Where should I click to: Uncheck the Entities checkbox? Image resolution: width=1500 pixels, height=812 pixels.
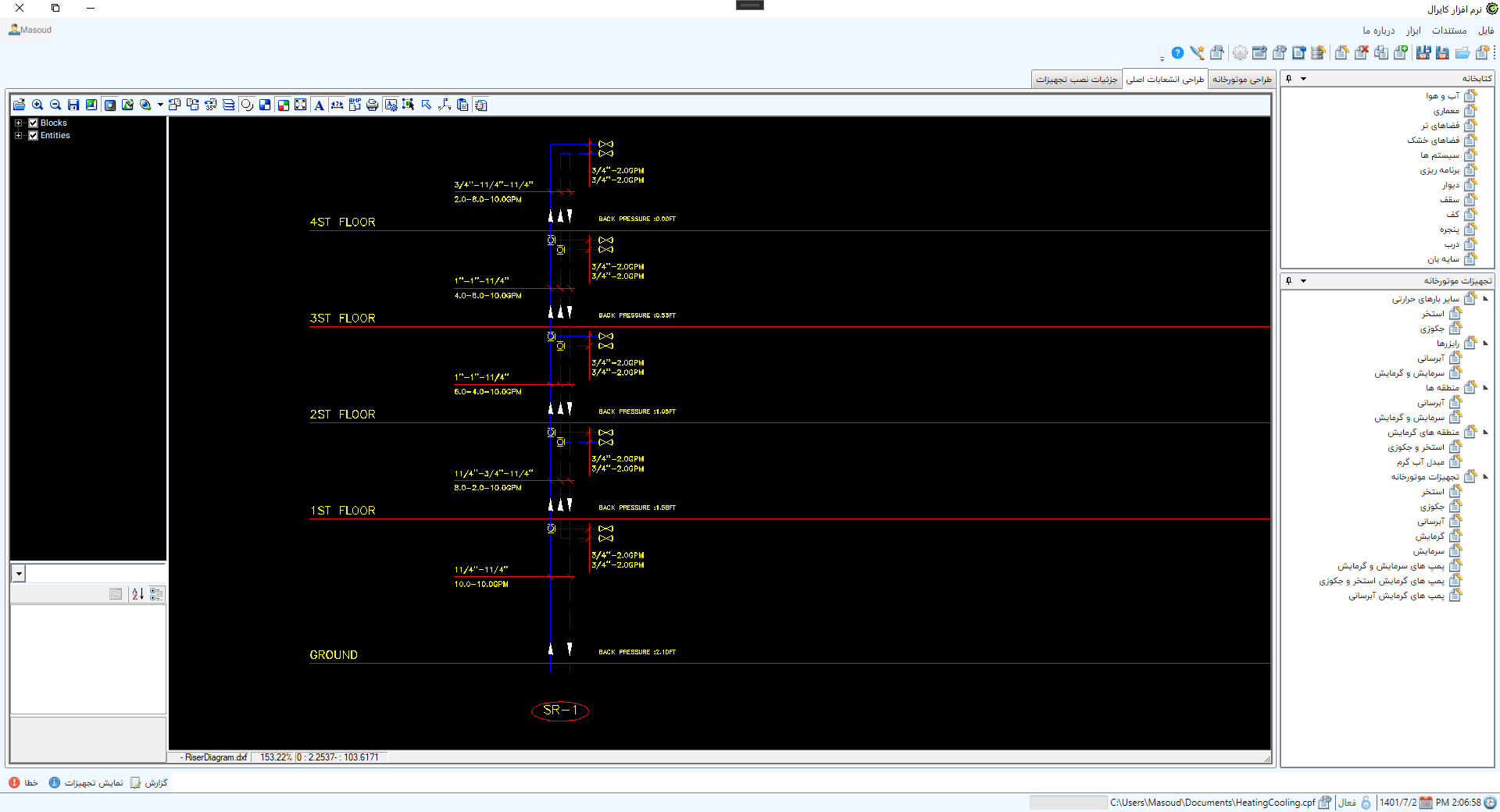(34, 135)
